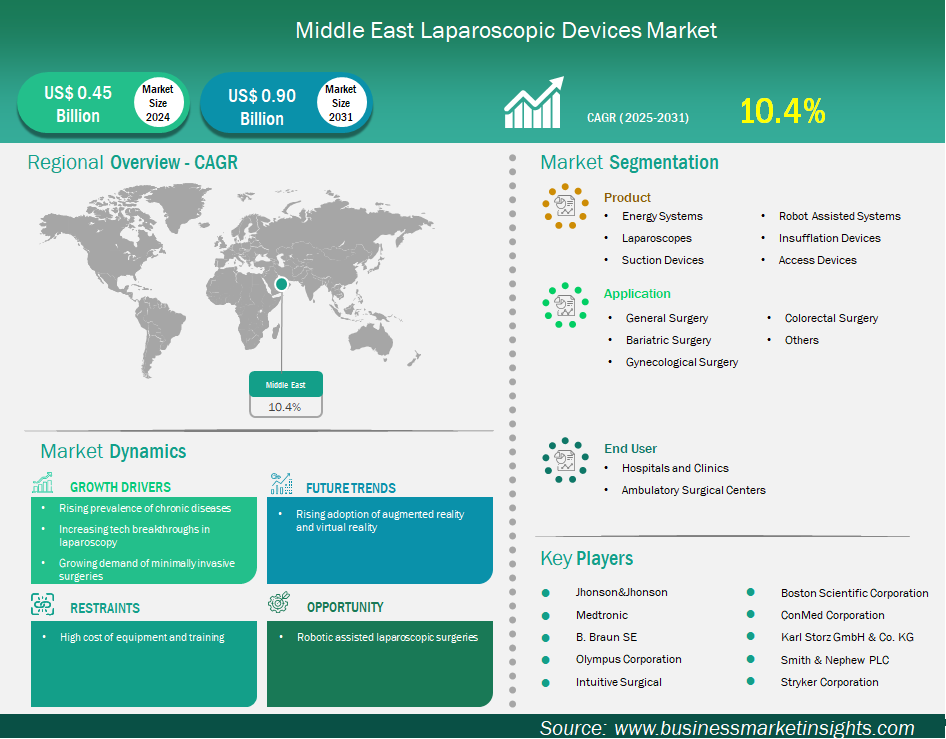Click Robotic assisted laparoscopic surgeries text

(x=387, y=637)
